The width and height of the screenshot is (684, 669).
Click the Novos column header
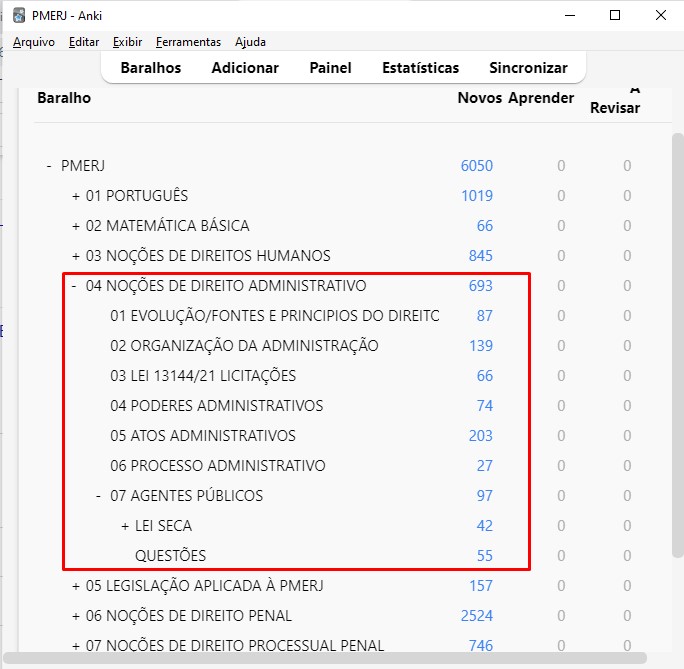click(479, 98)
